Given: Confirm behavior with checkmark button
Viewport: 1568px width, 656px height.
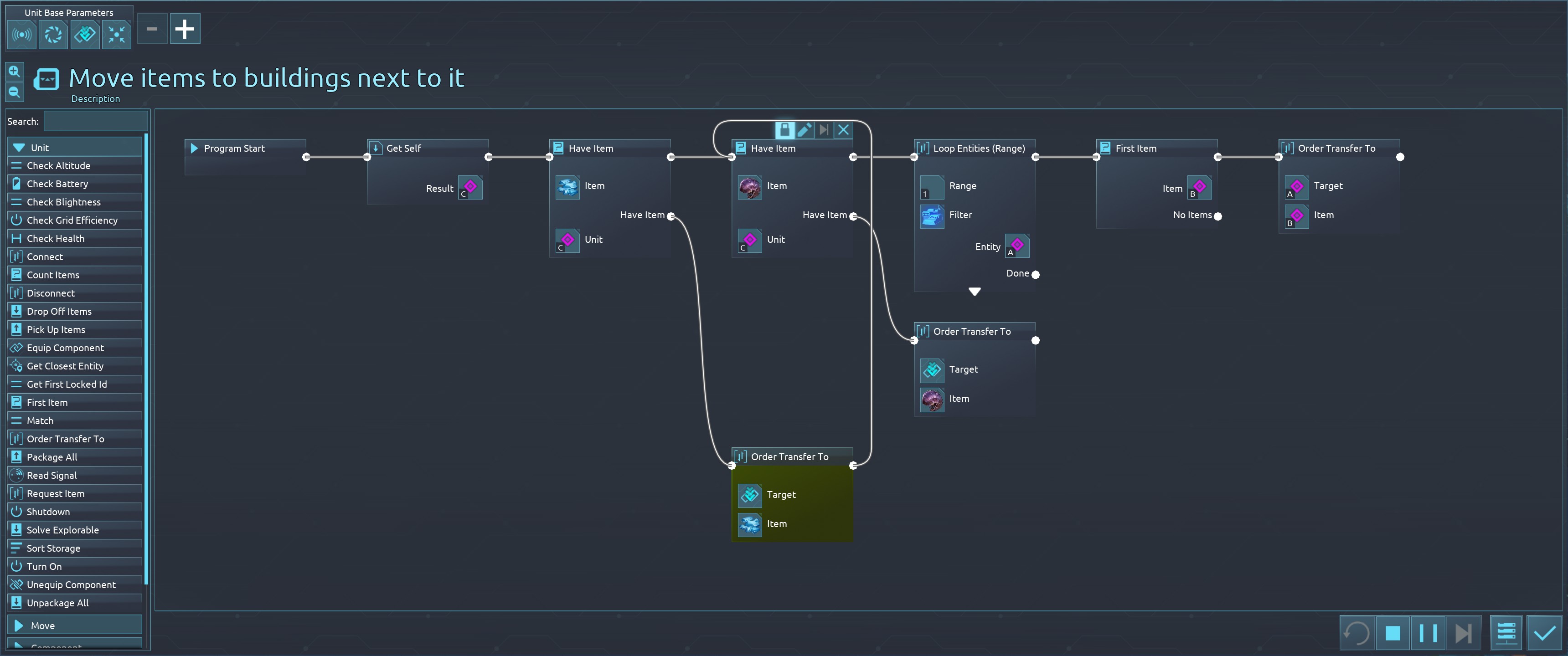Looking at the screenshot, I should point(1544,633).
